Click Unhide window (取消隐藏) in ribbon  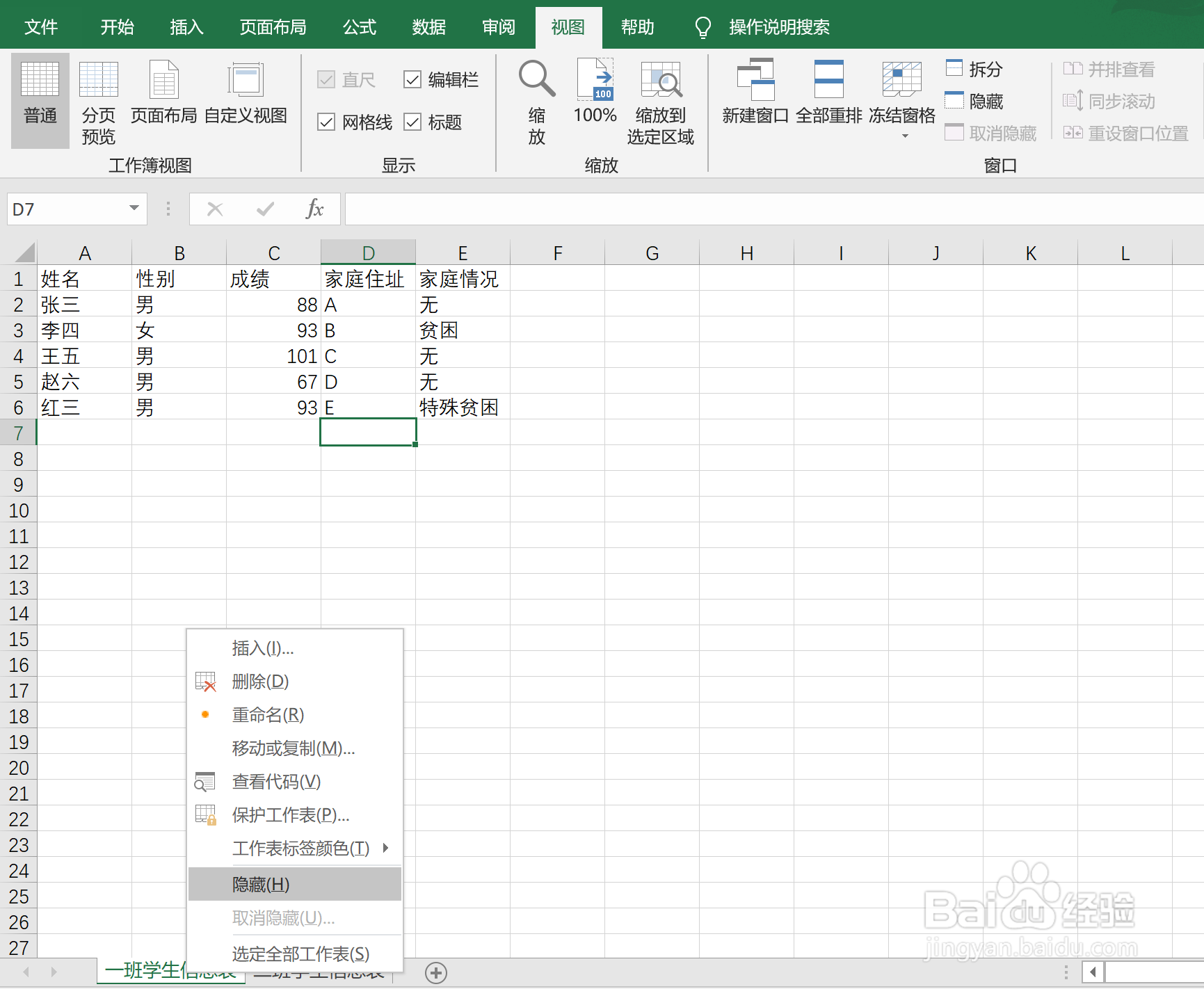(991, 133)
